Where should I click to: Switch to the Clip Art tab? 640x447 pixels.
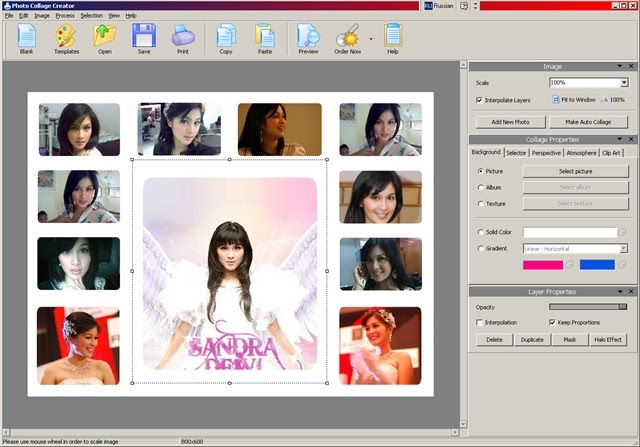tap(611, 153)
